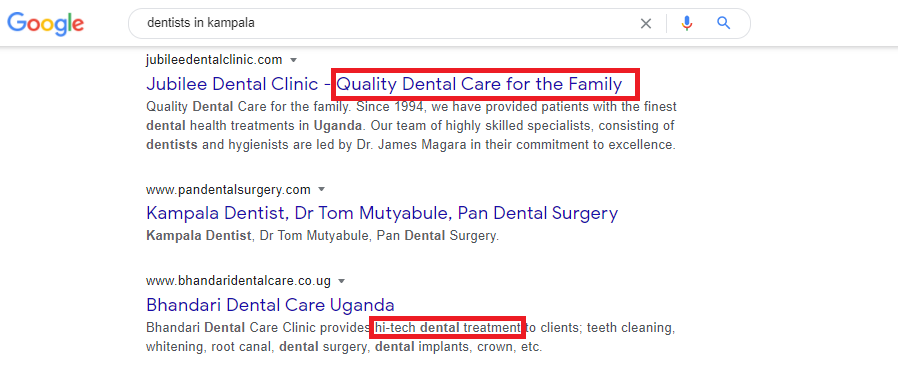Click the red-boxed 'Quality Dental Care for the Family' text

[x=479, y=85]
